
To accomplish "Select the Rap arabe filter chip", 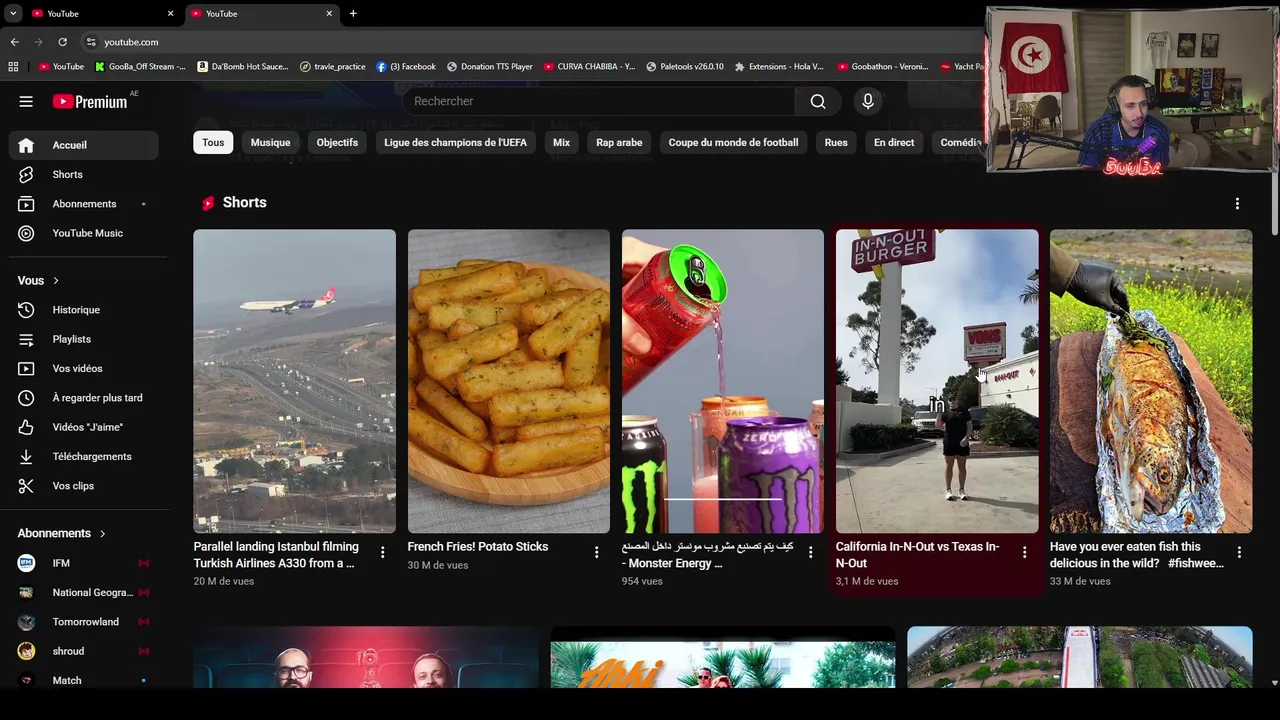I will pyautogui.click(x=619, y=143).
